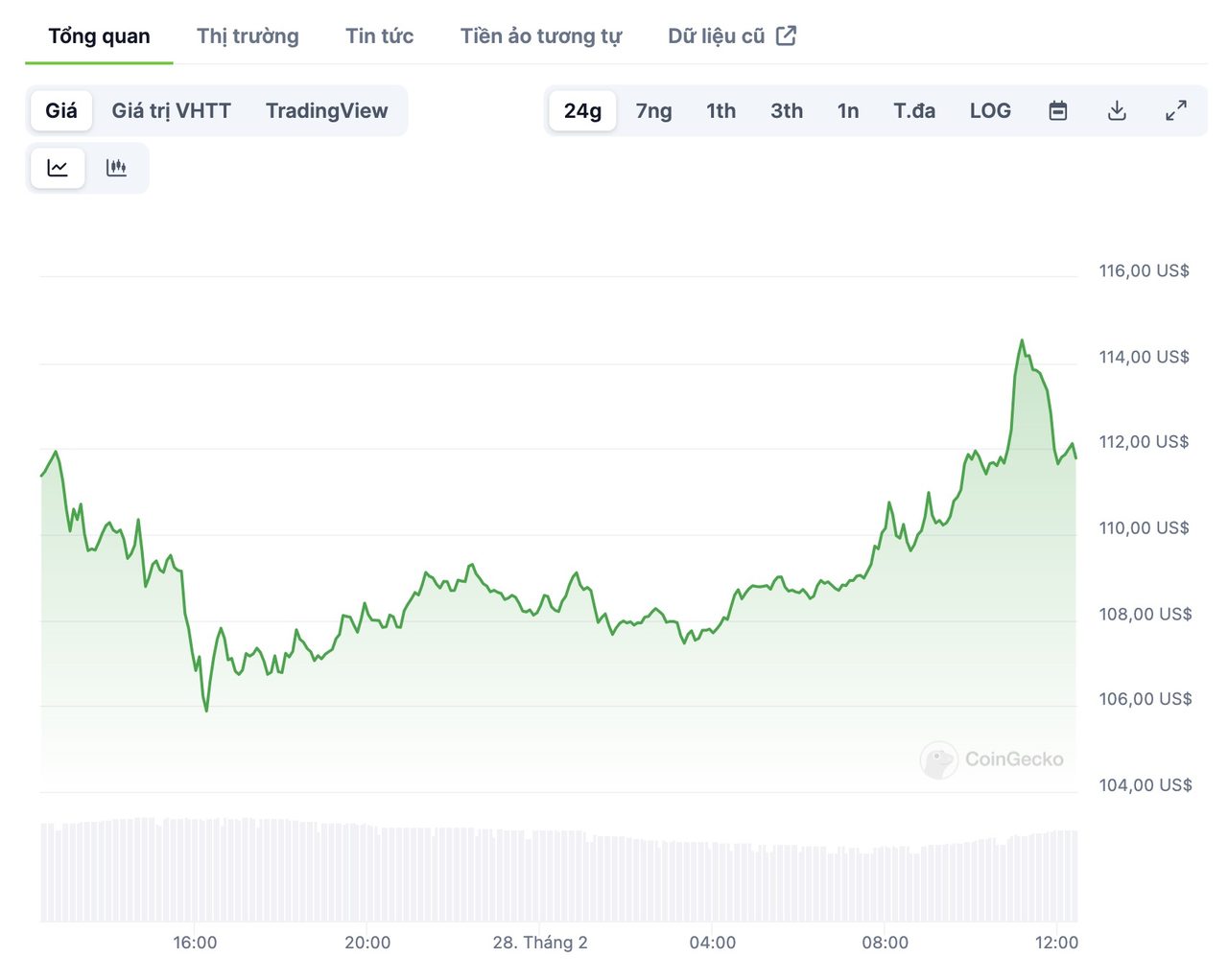Click the 114,00 US$ axis label
Screen dimensions: 1228x980
coord(1144,358)
